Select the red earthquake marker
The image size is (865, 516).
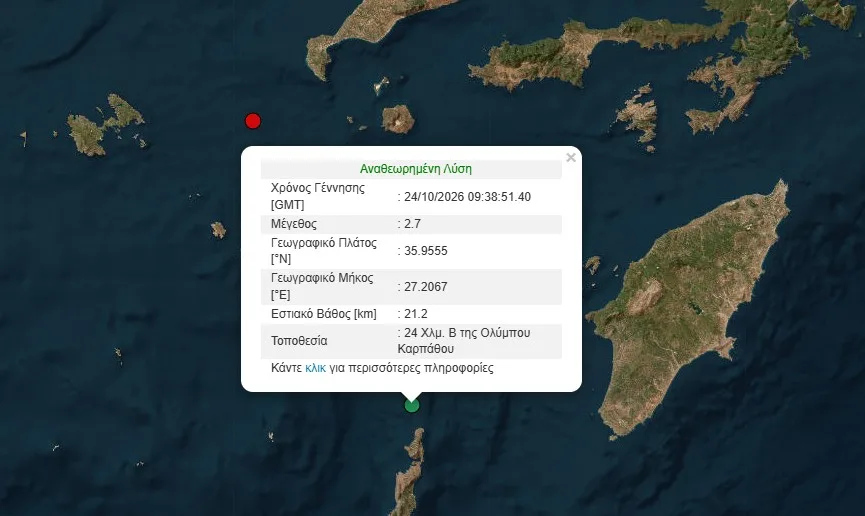click(x=253, y=121)
